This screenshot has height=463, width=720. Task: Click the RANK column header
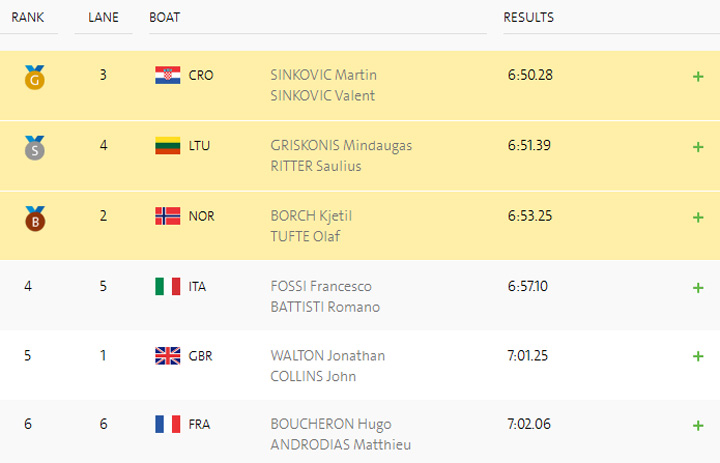(27, 18)
